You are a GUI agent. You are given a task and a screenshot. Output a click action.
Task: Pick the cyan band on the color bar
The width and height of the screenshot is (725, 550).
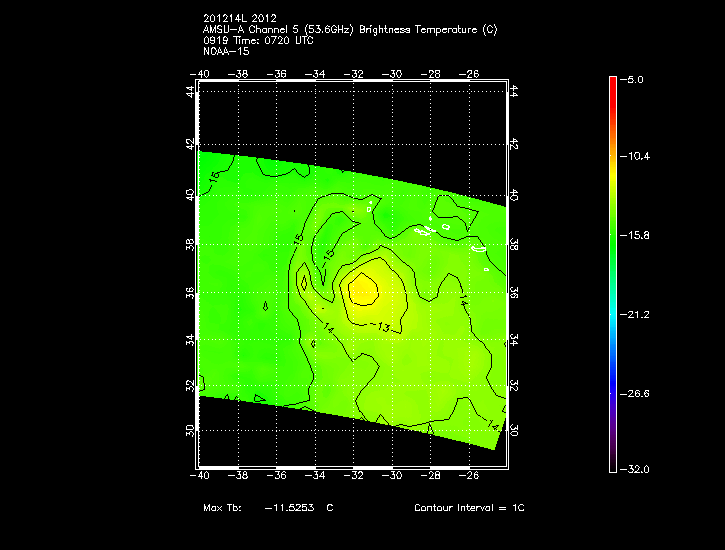click(613, 305)
